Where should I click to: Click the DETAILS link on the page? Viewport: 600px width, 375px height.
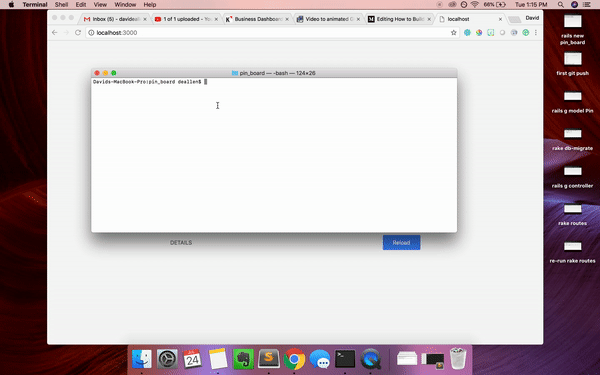click(x=181, y=243)
